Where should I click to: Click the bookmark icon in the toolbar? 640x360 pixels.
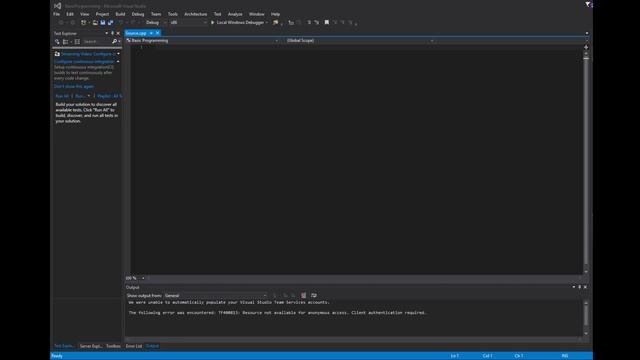327,22
